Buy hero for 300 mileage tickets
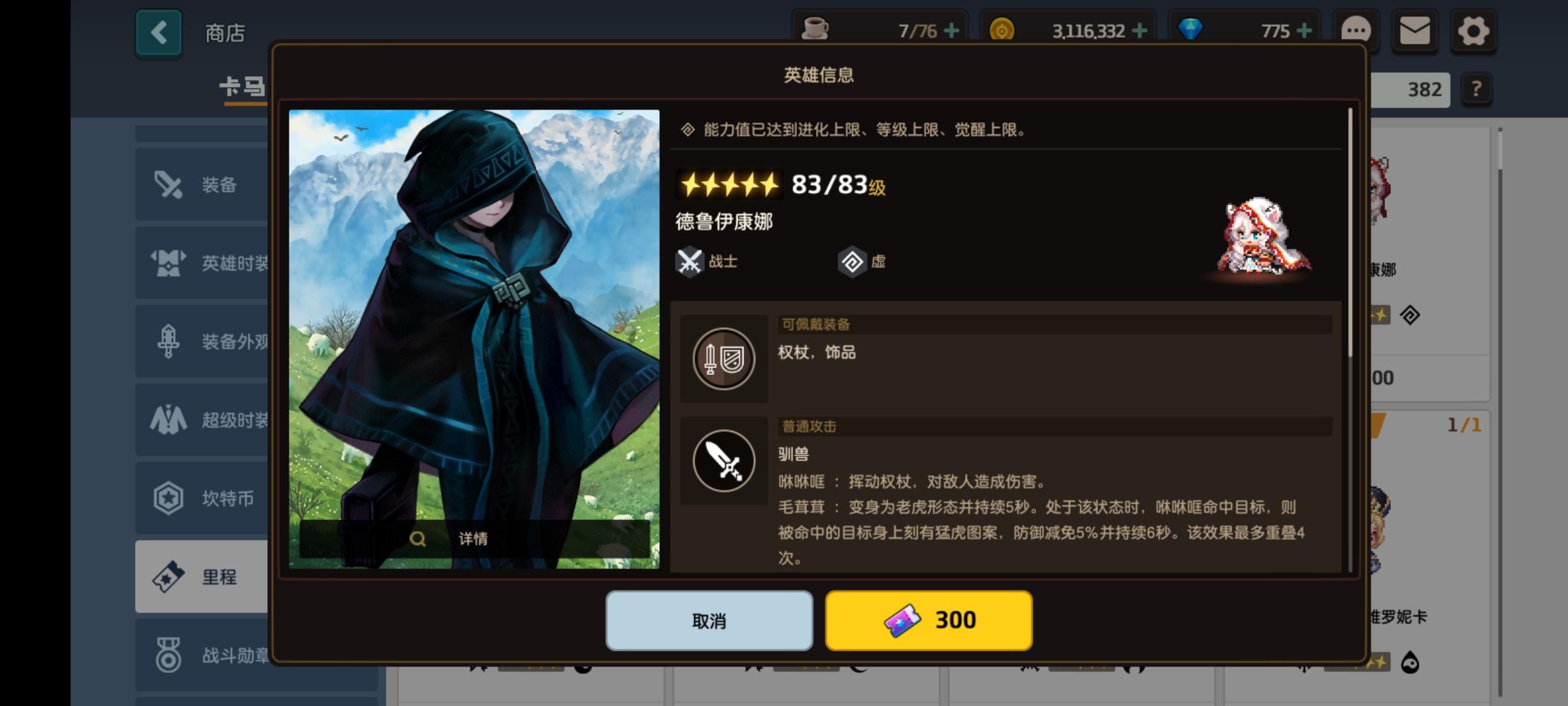This screenshot has height=706, width=1568. pyautogui.click(x=929, y=620)
